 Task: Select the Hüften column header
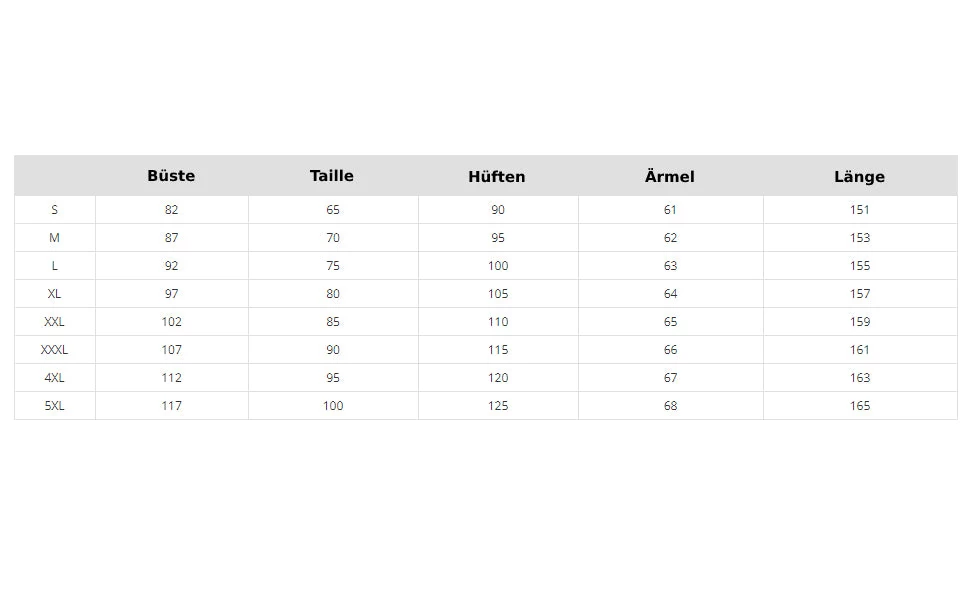pos(497,177)
